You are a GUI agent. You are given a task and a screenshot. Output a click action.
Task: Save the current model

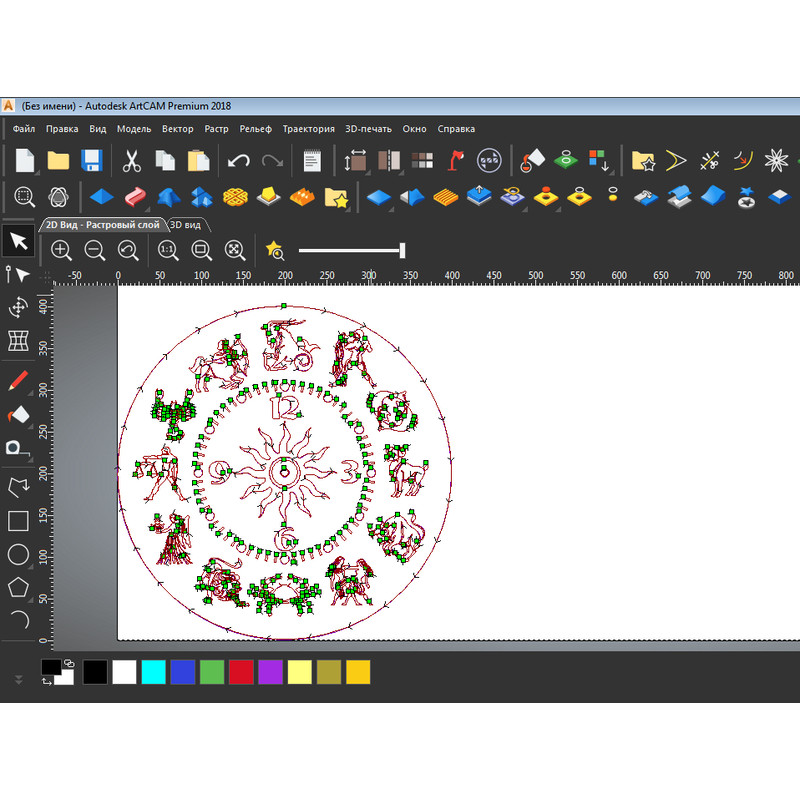pos(93,160)
